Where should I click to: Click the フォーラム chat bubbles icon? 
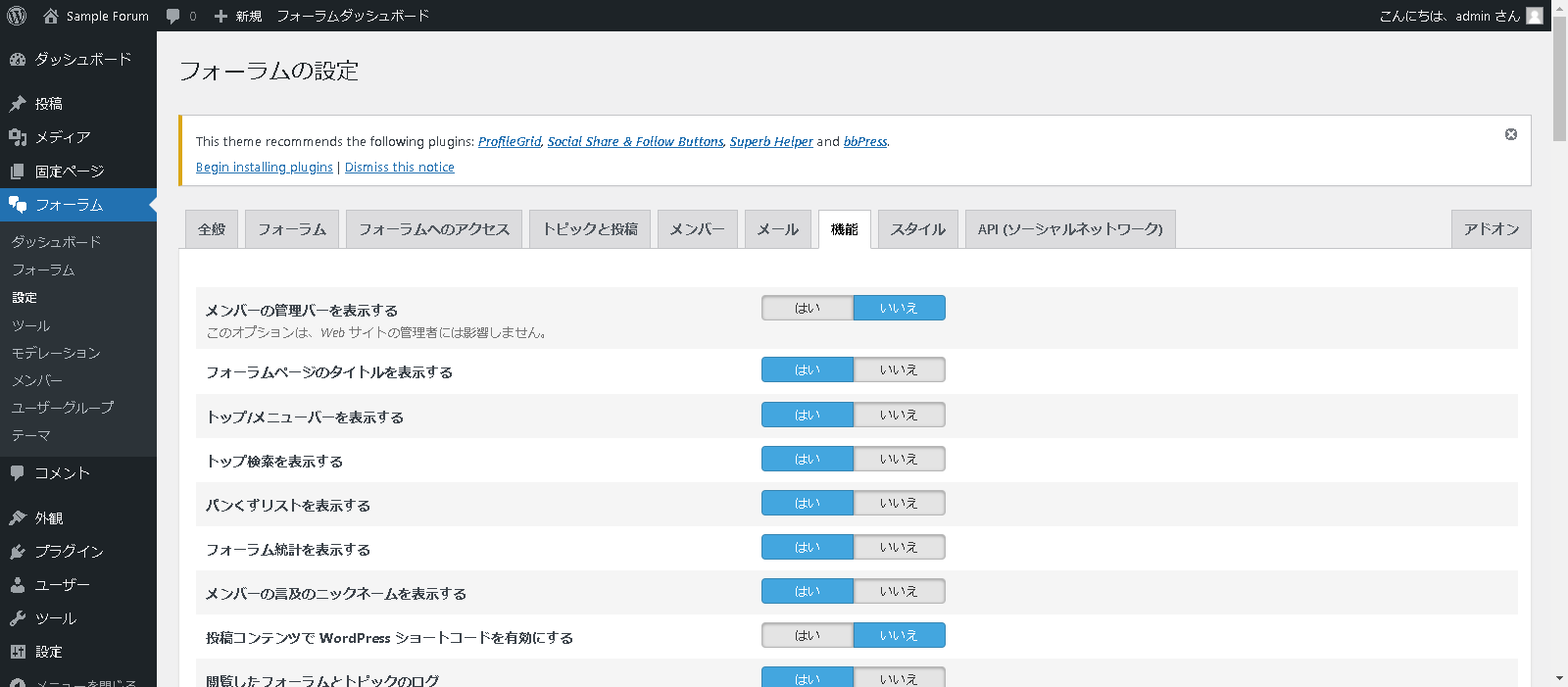click(x=18, y=205)
